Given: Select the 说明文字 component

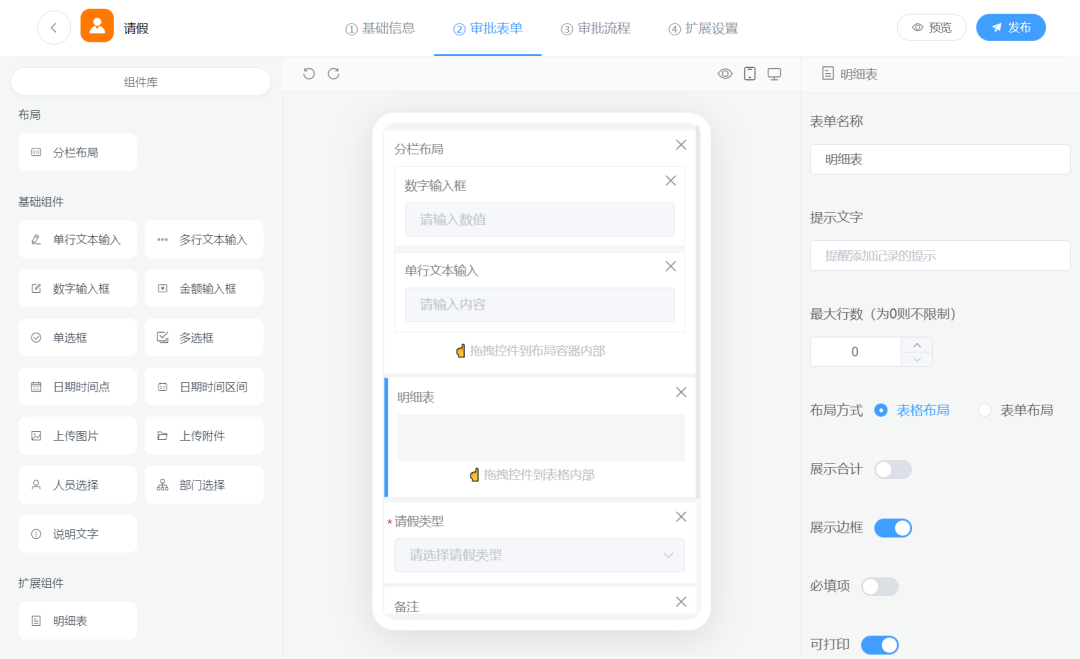Looking at the screenshot, I should (x=77, y=534).
